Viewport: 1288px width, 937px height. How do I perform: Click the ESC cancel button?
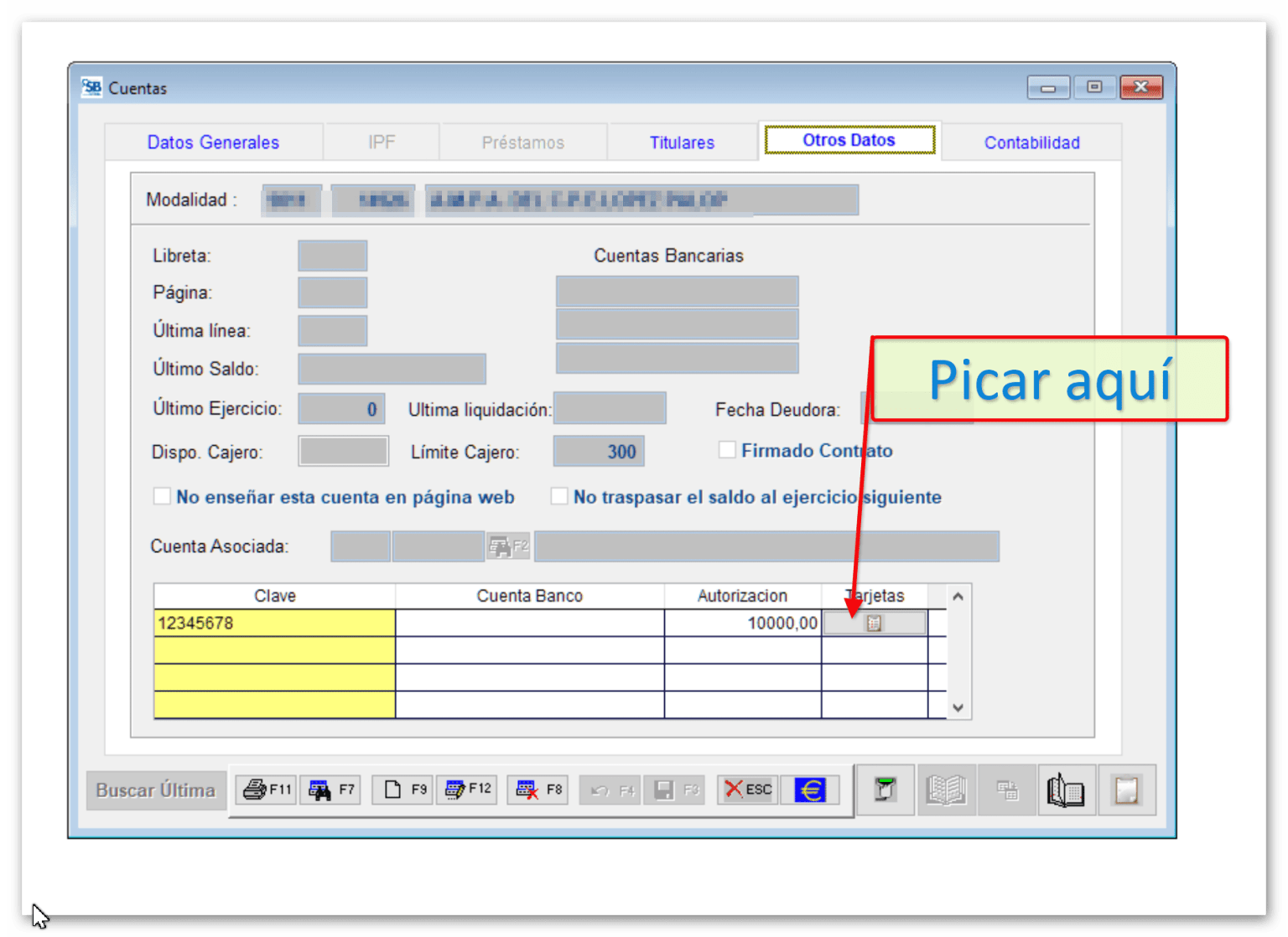[x=747, y=789]
